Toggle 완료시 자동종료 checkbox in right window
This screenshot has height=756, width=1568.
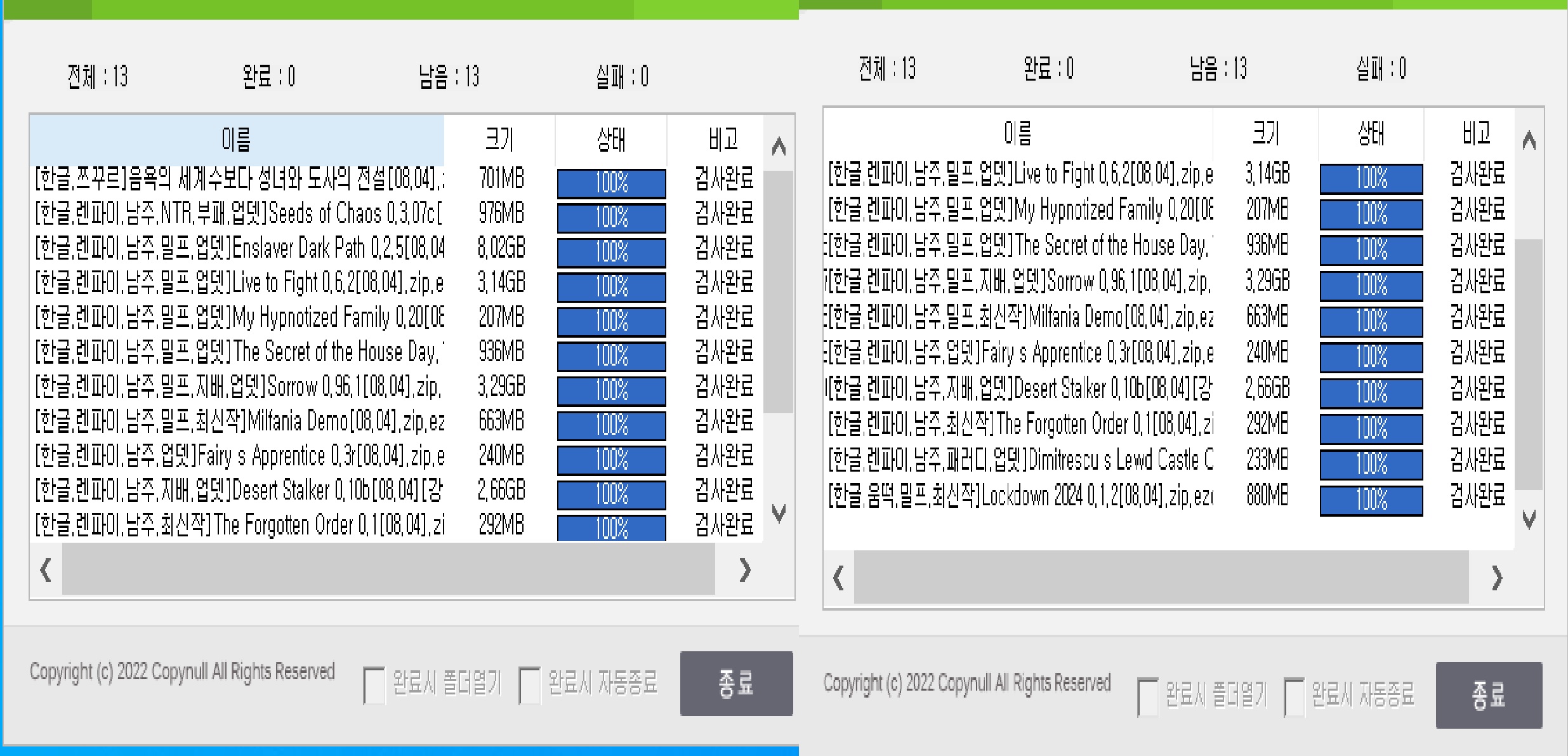tap(1293, 697)
